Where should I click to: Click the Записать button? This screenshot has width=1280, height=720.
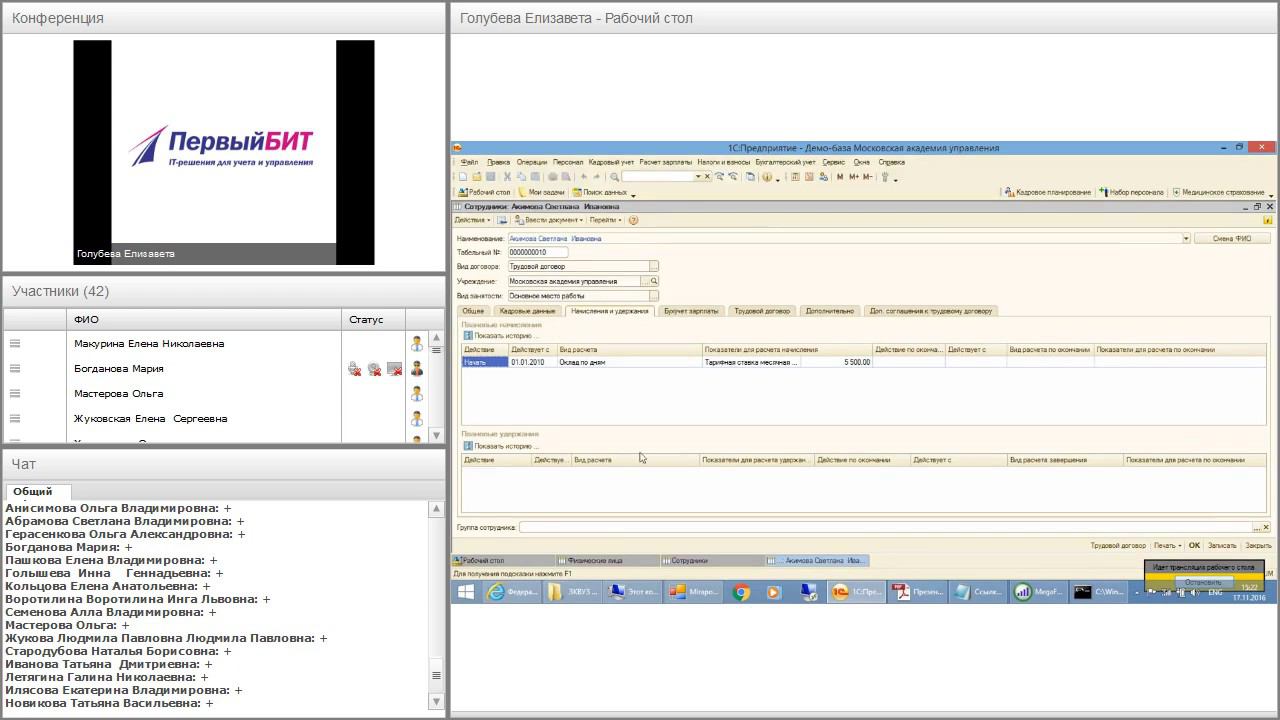click(1222, 546)
